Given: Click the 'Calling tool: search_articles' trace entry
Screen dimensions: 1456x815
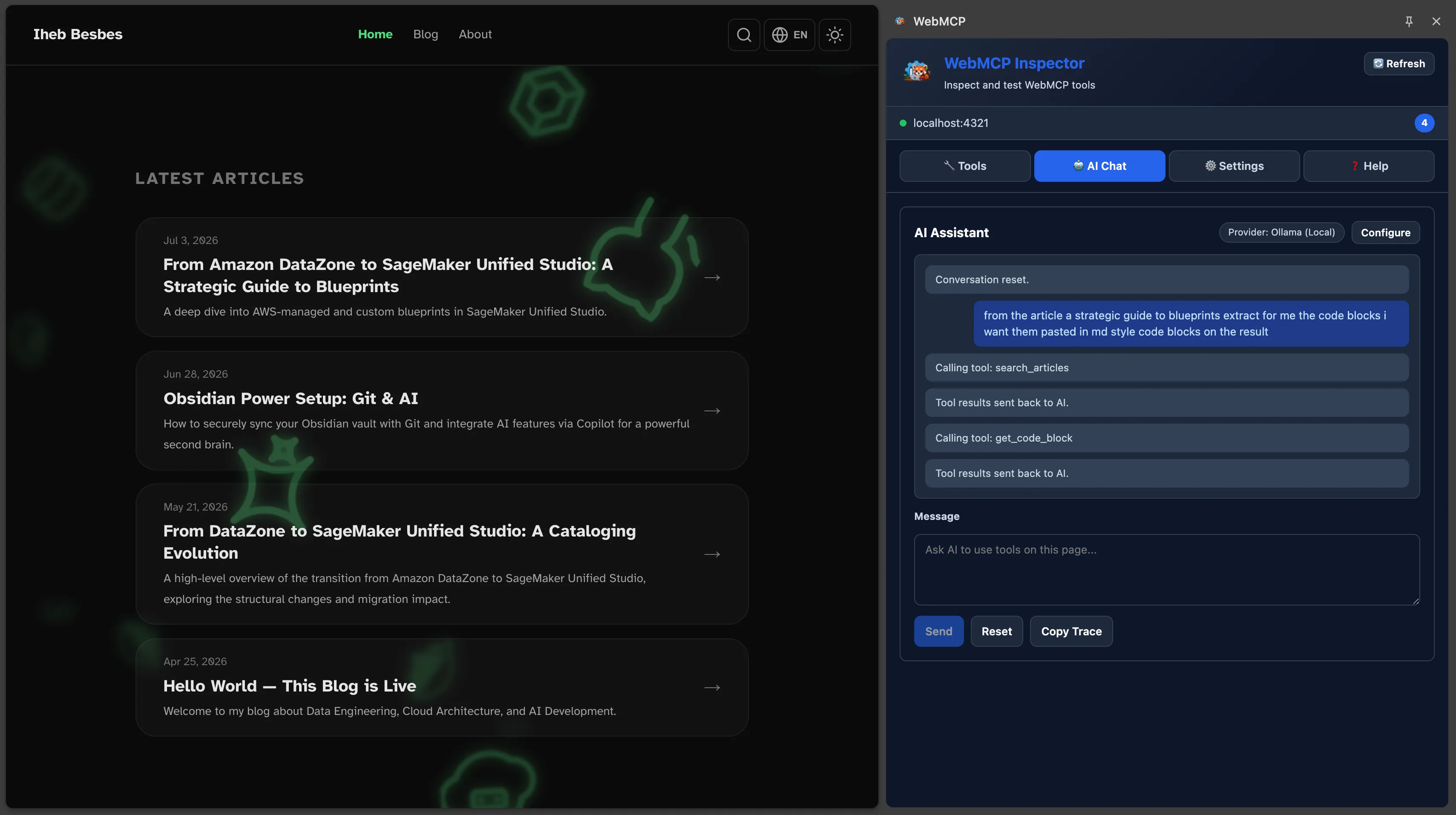Looking at the screenshot, I should (x=1167, y=368).
